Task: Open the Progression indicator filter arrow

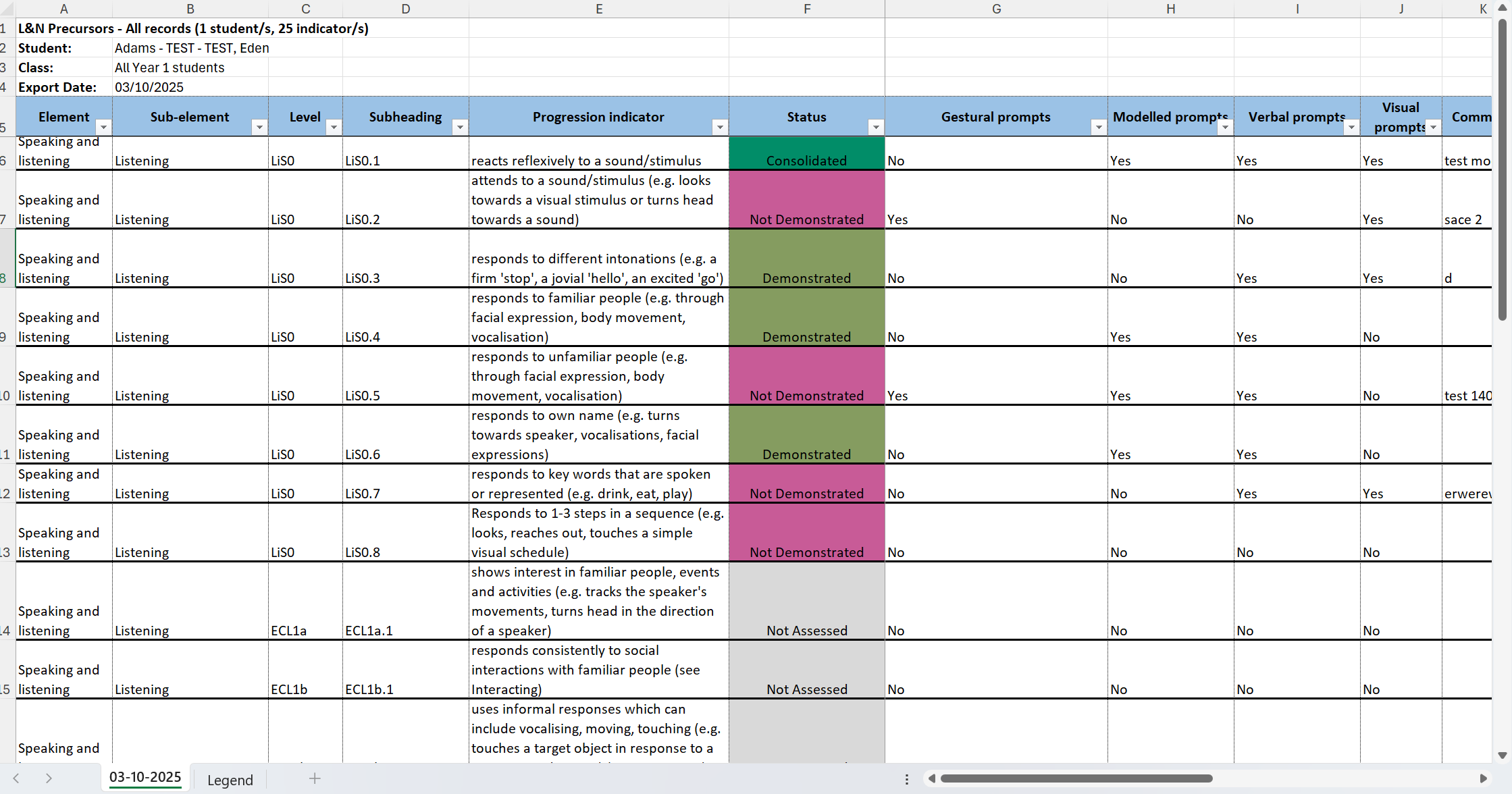Action: [720, 127]
